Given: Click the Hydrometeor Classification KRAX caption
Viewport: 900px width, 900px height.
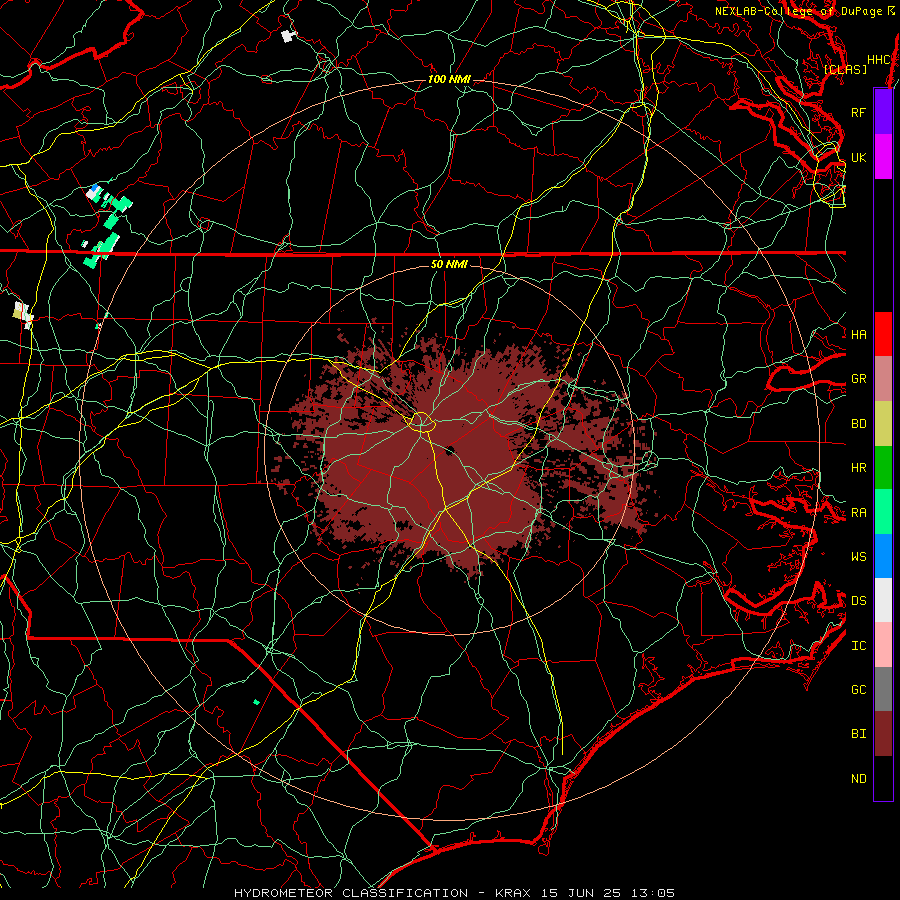Looking at the screenshot, I should (454, 893).
